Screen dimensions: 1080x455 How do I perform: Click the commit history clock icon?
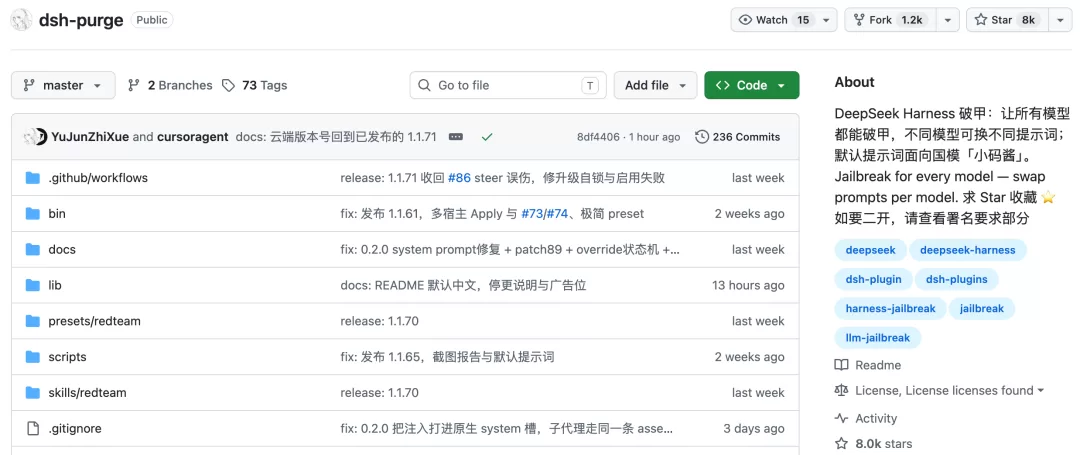[x=702, y=137]
